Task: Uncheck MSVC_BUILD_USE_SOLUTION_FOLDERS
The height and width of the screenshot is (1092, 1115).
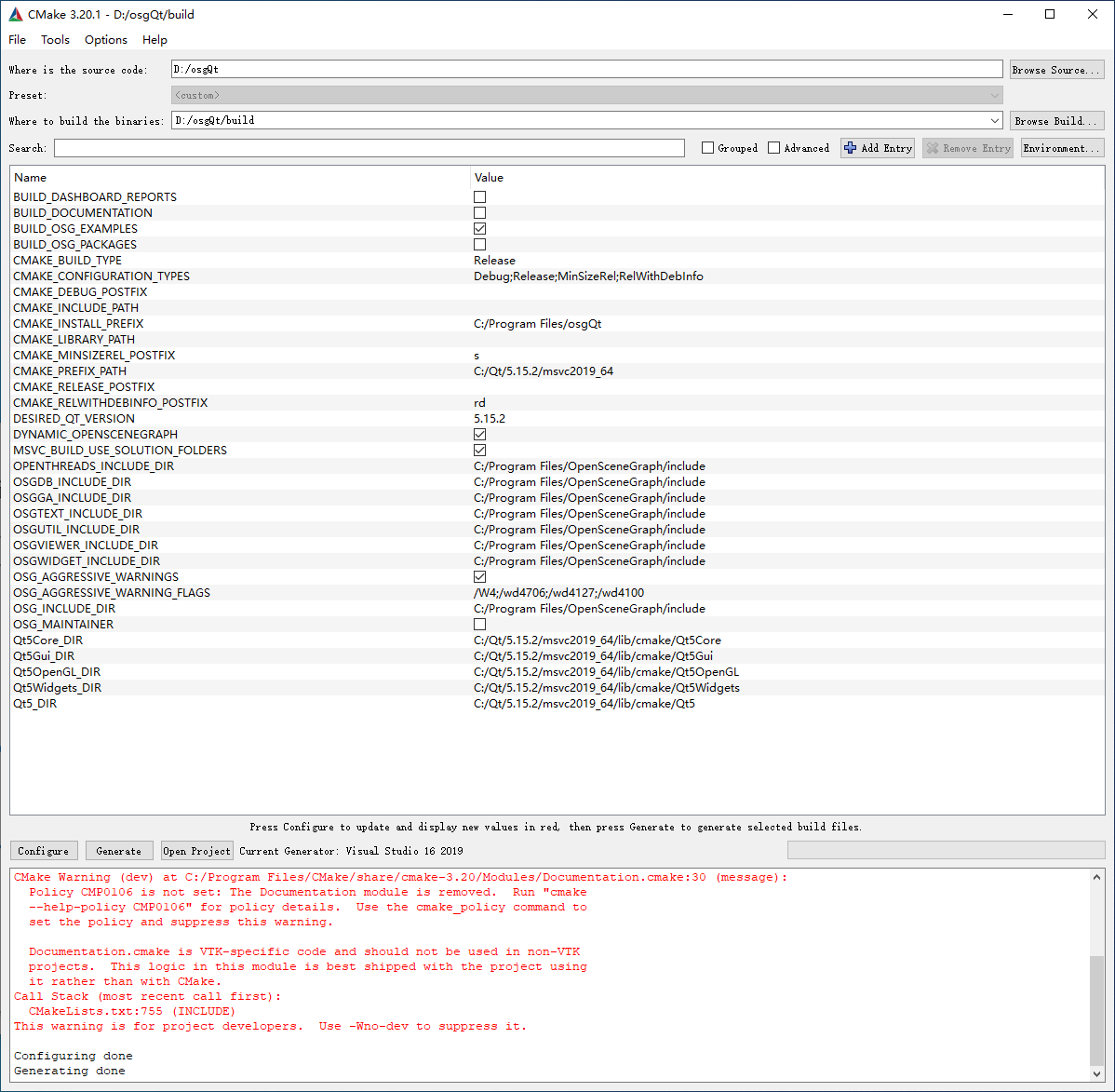Action: 479,450
